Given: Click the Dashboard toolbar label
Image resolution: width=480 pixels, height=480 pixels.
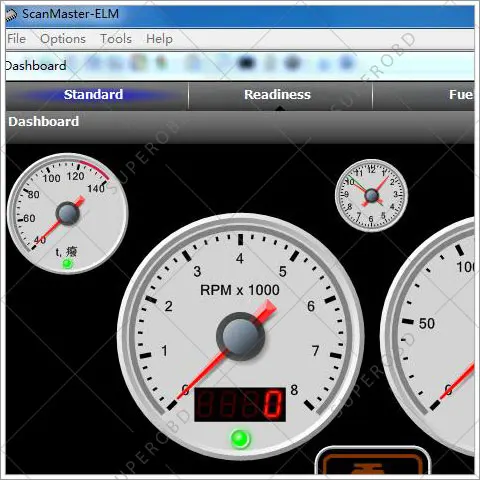Looking at the screenshot, I should click(x=36, y=66).
